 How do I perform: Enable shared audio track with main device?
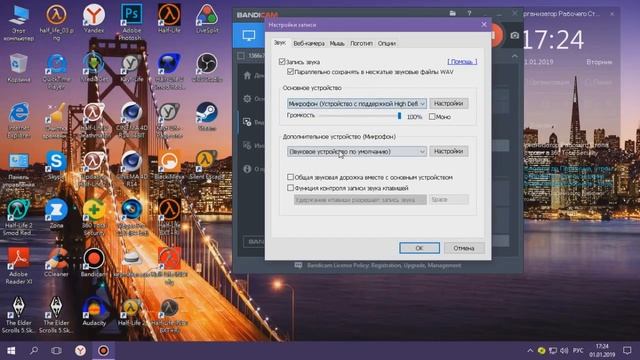pos(290,177)
